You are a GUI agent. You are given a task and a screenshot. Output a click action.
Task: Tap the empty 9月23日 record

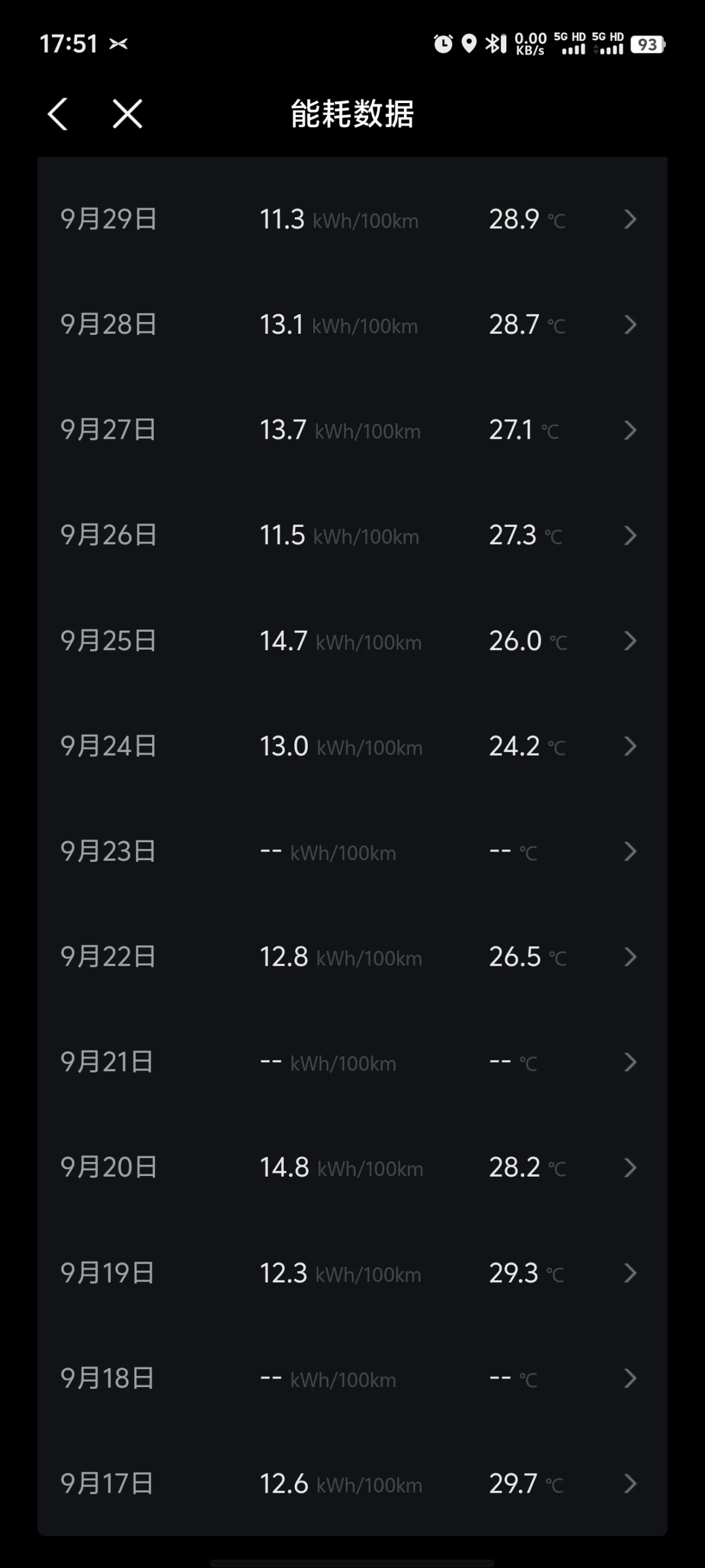[352, 852]
